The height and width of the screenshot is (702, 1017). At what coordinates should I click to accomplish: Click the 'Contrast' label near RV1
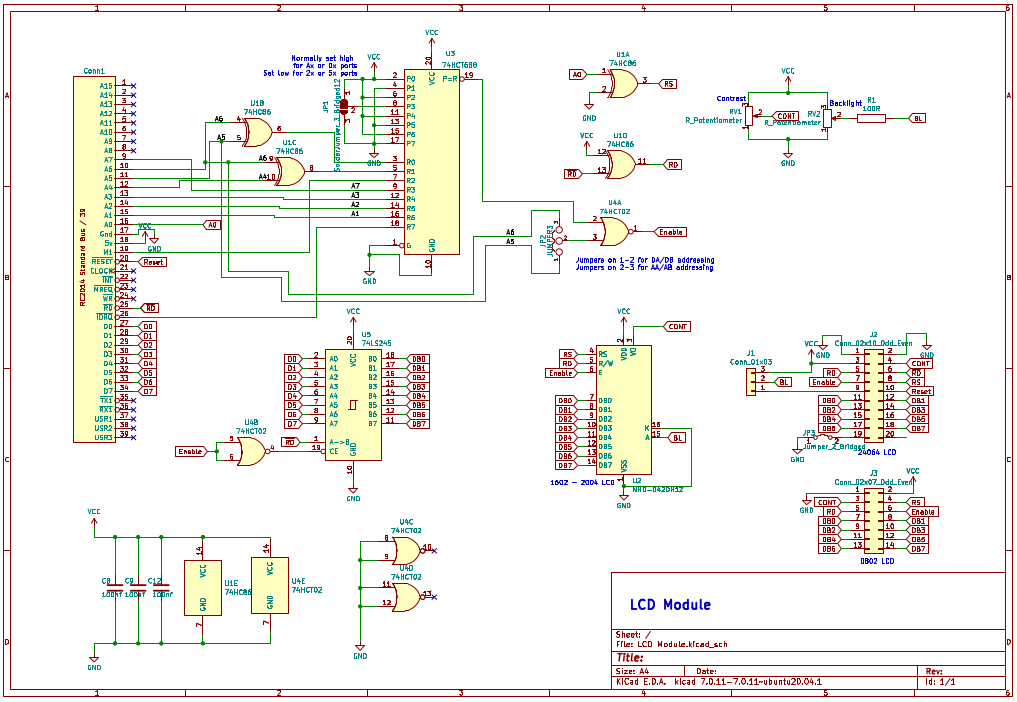tap(731, 99)
